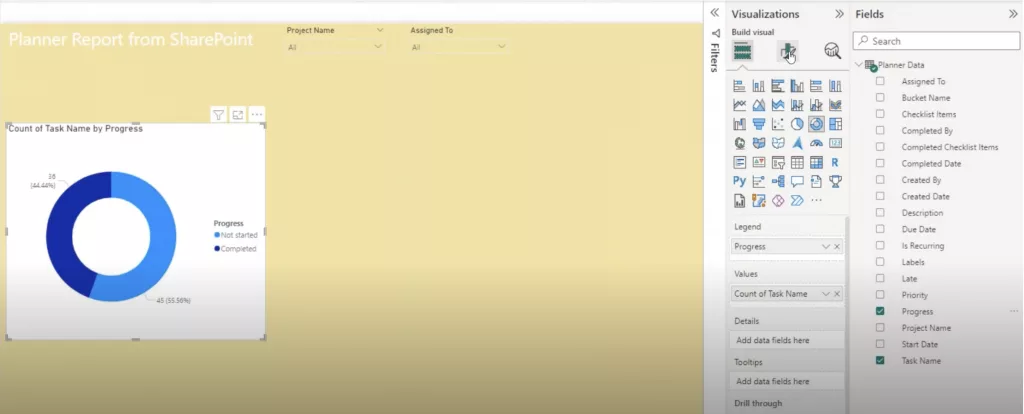Remove Progress from Legend well

point(837,247)
